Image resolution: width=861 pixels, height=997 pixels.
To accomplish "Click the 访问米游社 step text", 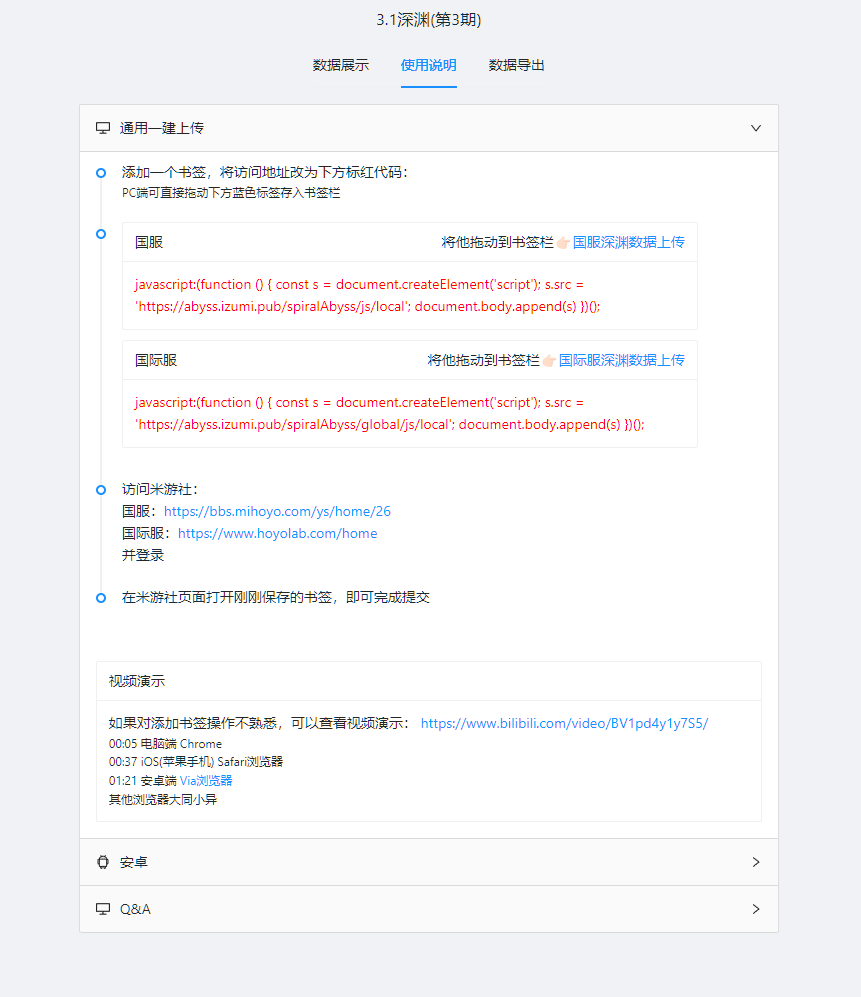I will coord(160,489).
